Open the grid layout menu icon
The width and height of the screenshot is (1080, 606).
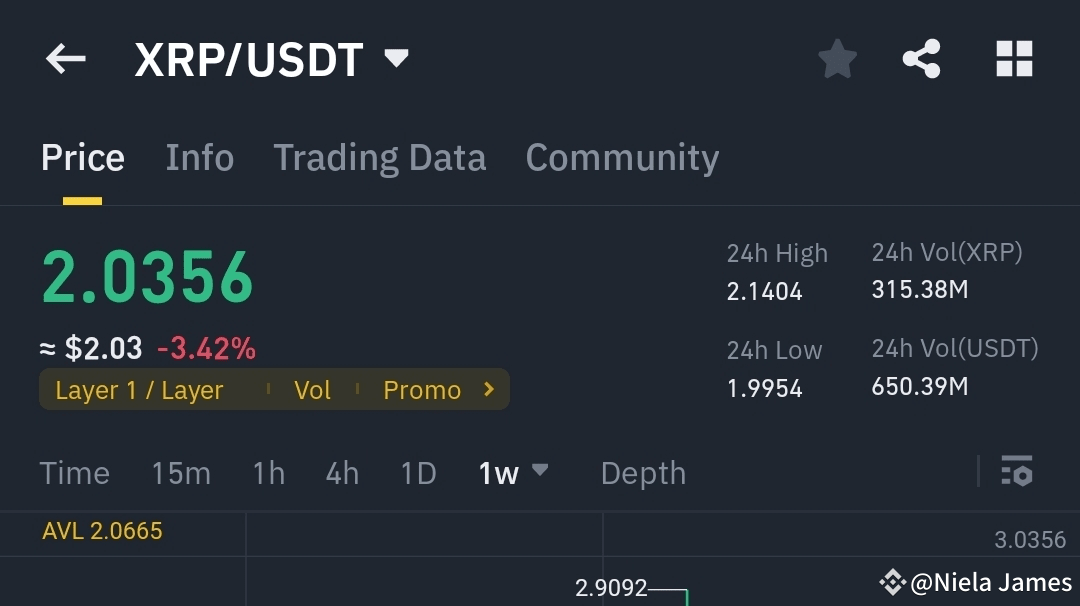[x=1014, y=58]
